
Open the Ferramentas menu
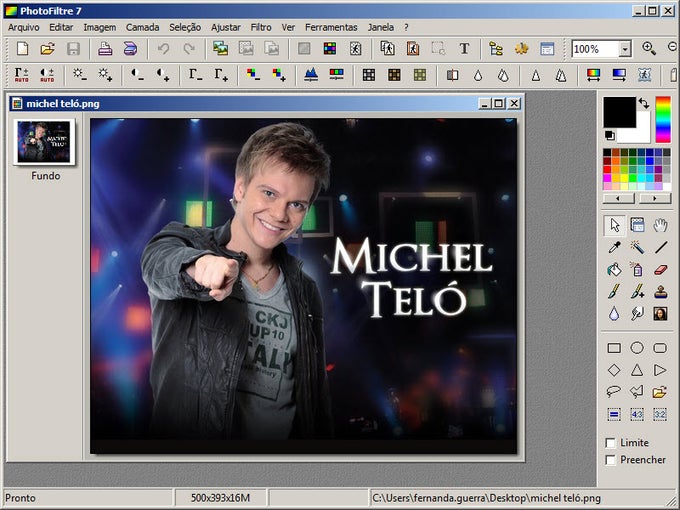[x=331, y=27]
